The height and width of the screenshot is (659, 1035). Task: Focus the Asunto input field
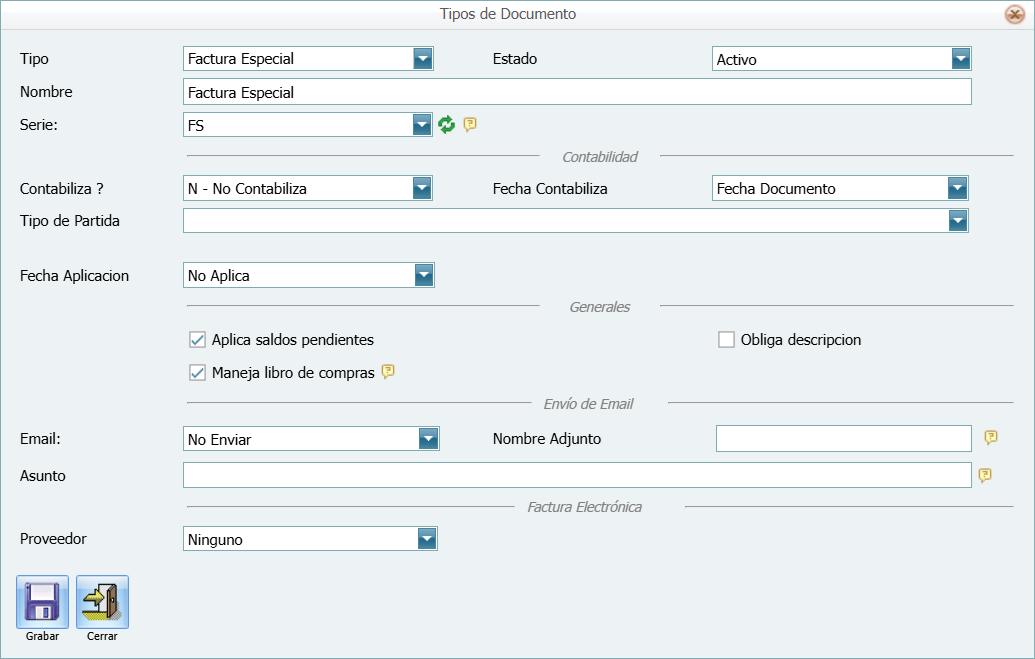pyautogui.click(x=577, y=475)
